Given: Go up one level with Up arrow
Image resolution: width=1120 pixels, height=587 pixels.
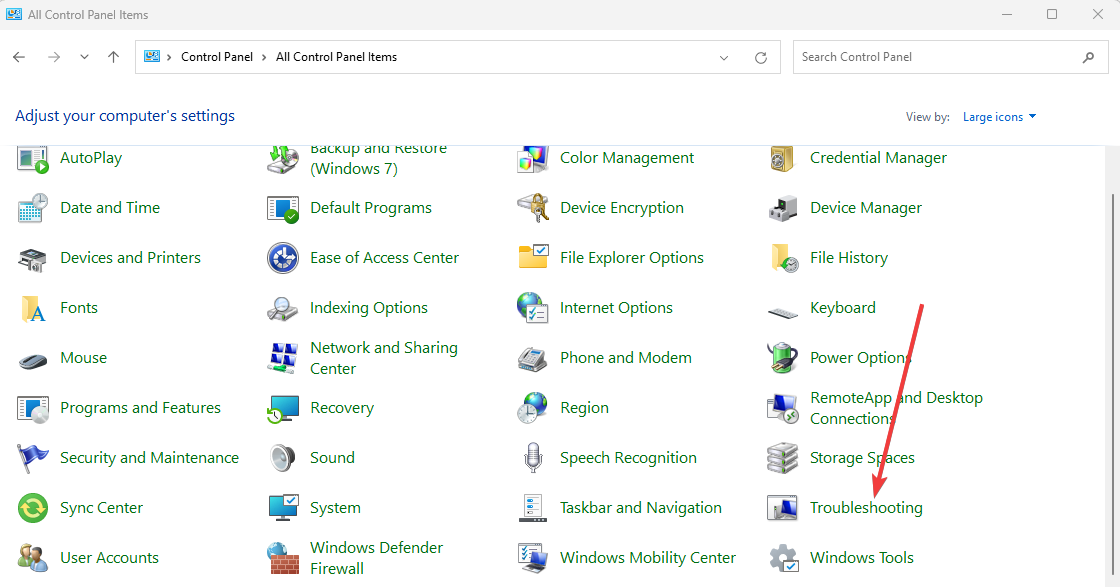Looking at the screenshot, I should tap(114, 57).
